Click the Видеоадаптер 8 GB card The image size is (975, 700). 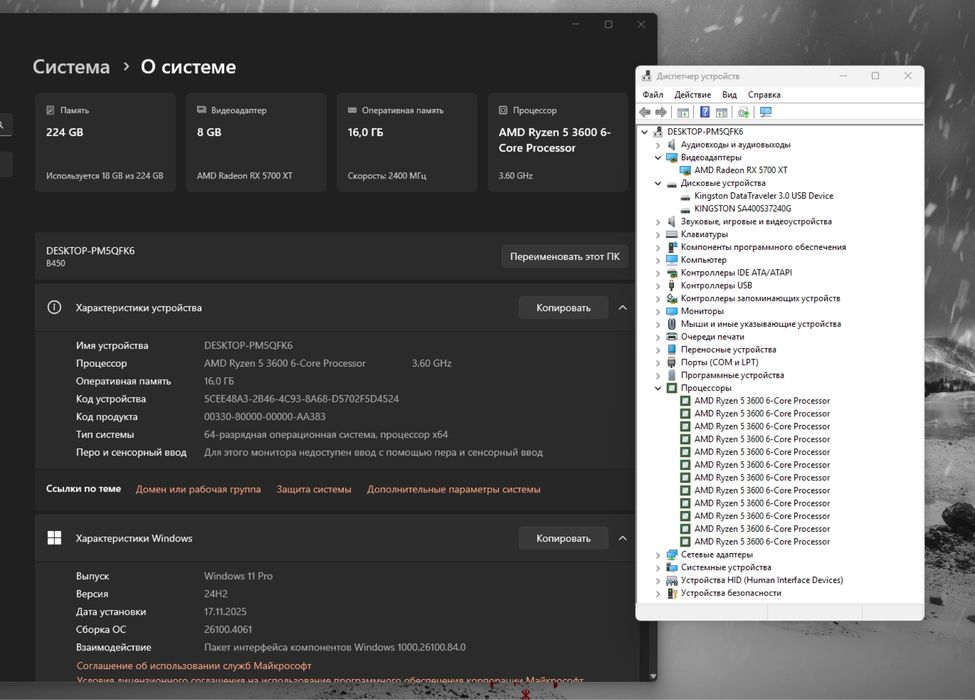(x=256, y=142)
